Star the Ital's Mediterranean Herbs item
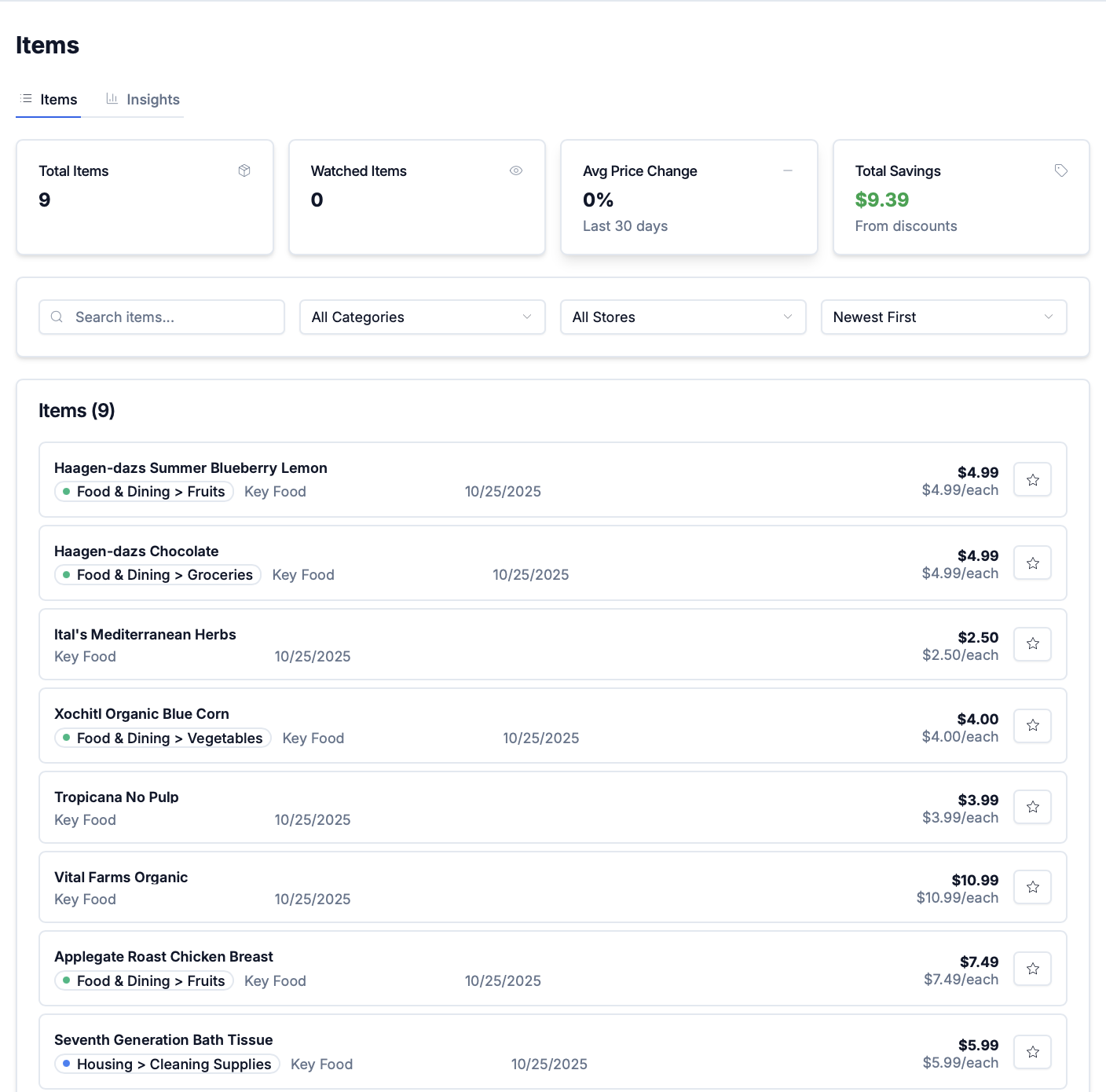This screenshot has width=1106, height=1092. tap(1032, 644)
